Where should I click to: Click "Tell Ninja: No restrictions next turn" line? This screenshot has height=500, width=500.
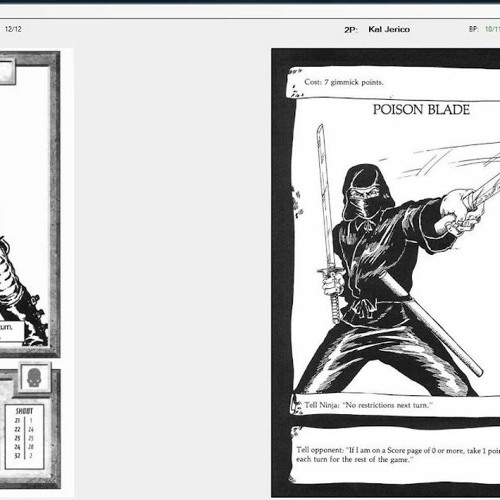click(368, 405)
